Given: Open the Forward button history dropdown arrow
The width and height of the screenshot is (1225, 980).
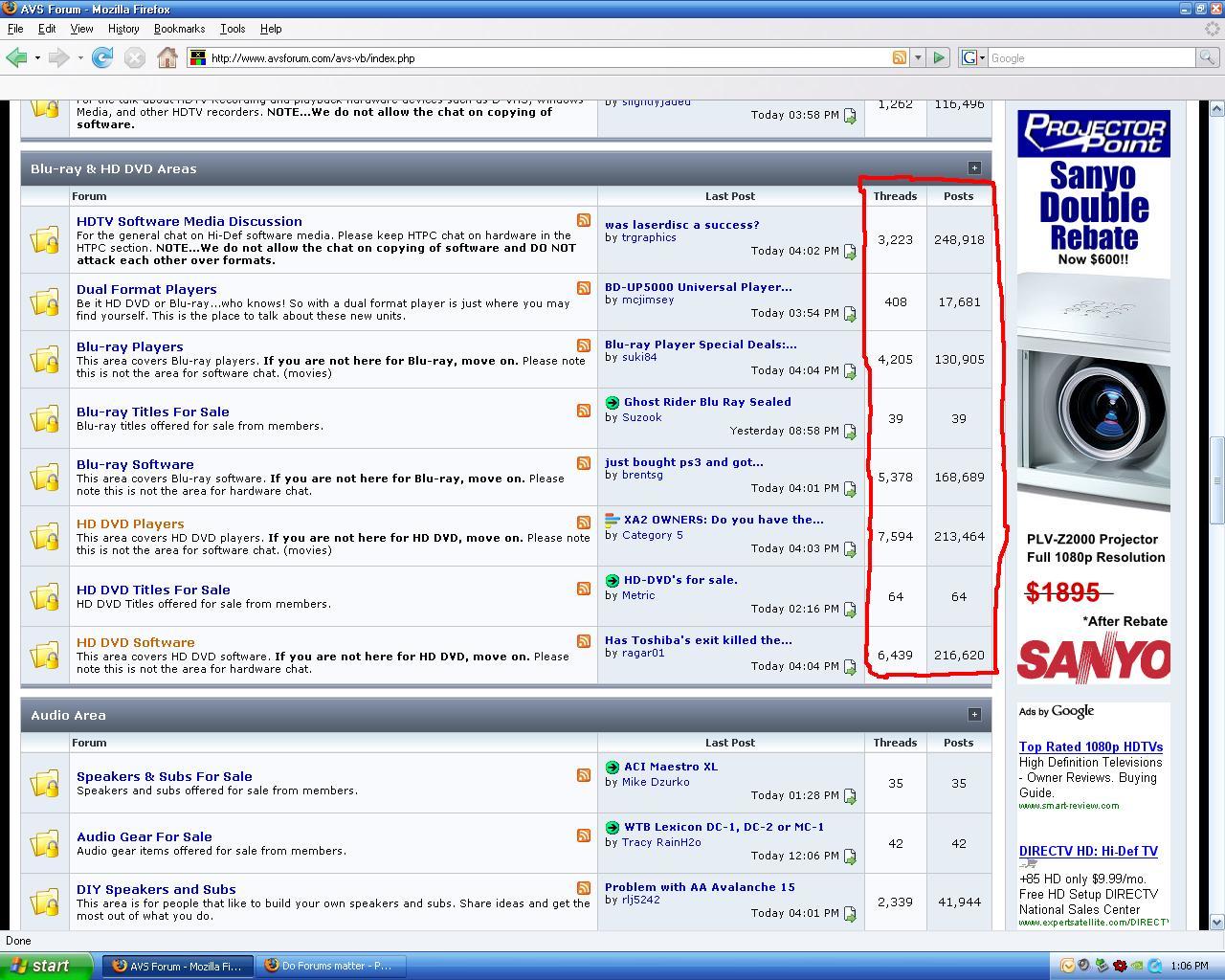Looking at the screenshot, I should point(79,57).
